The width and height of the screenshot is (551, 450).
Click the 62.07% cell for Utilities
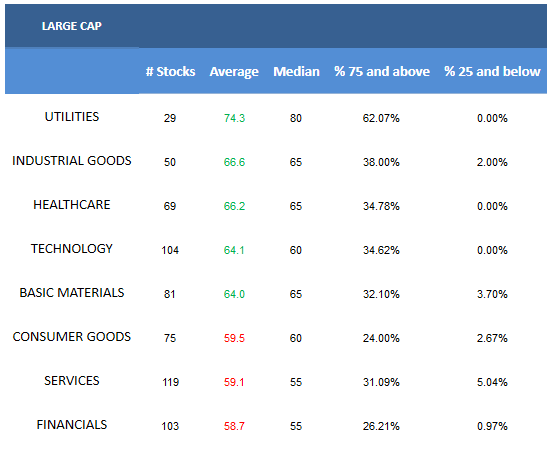pos(381,118)
